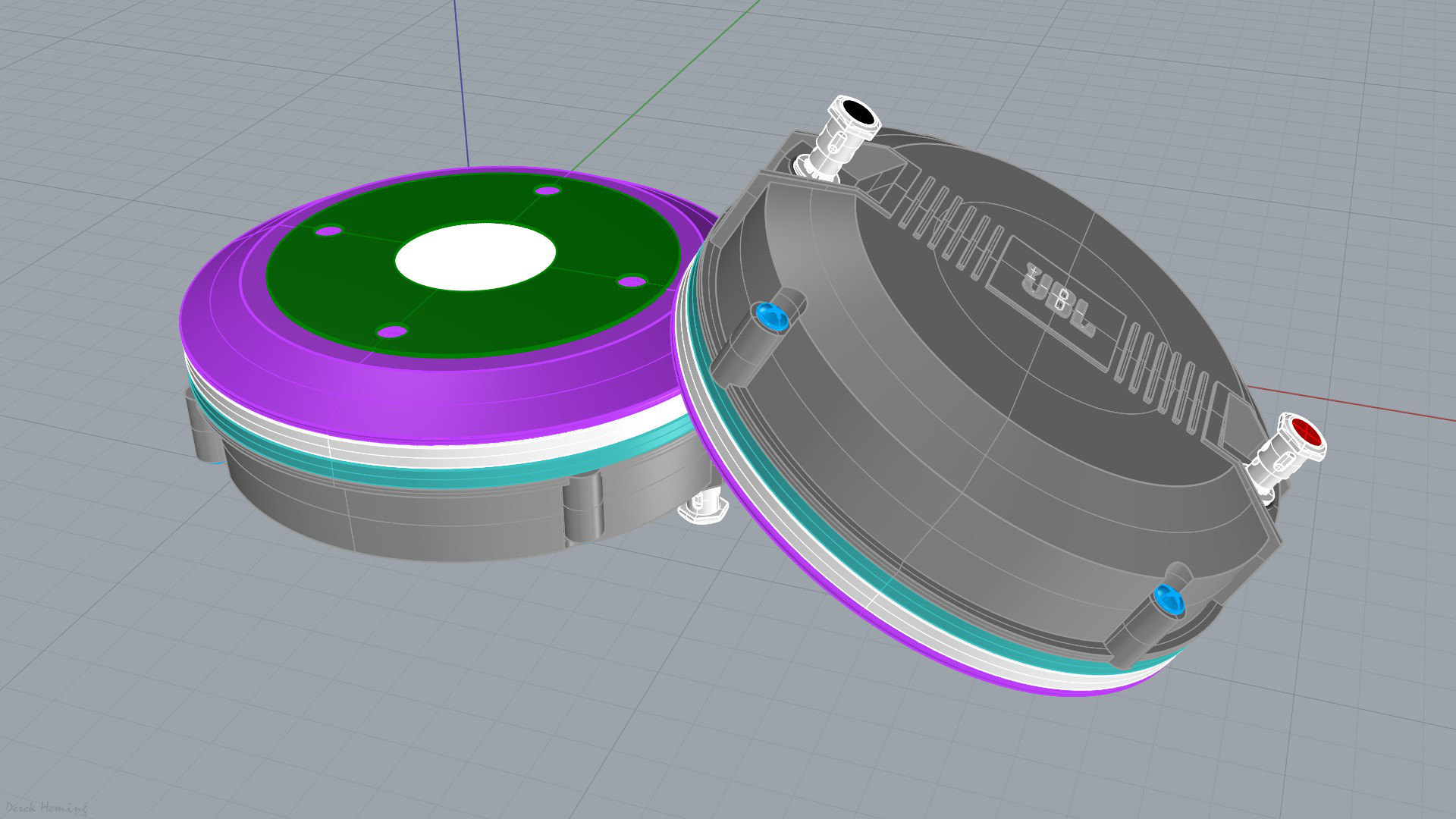The width and height of the screenshot is (1456, 819).
Task: Select the embossed JBL logo on the gray cover
Action: point(1058,299)
